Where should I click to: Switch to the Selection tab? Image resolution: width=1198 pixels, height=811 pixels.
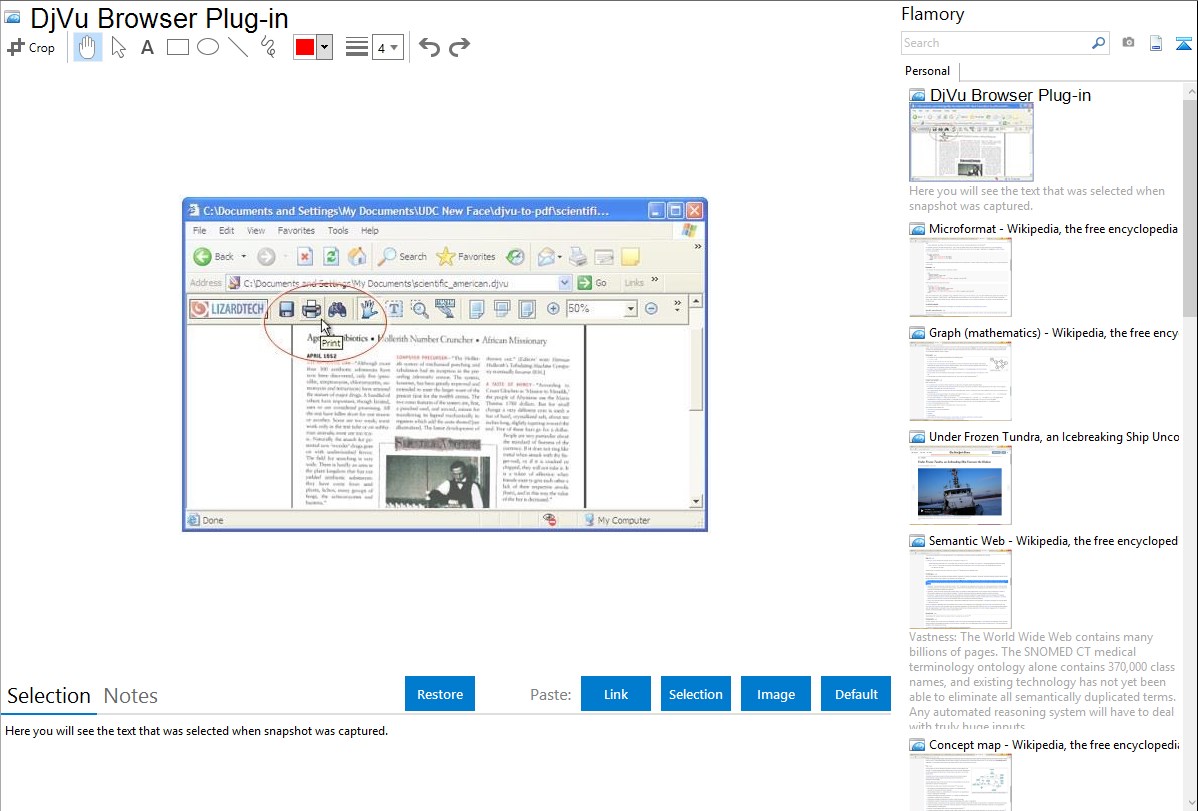(49, 696)
